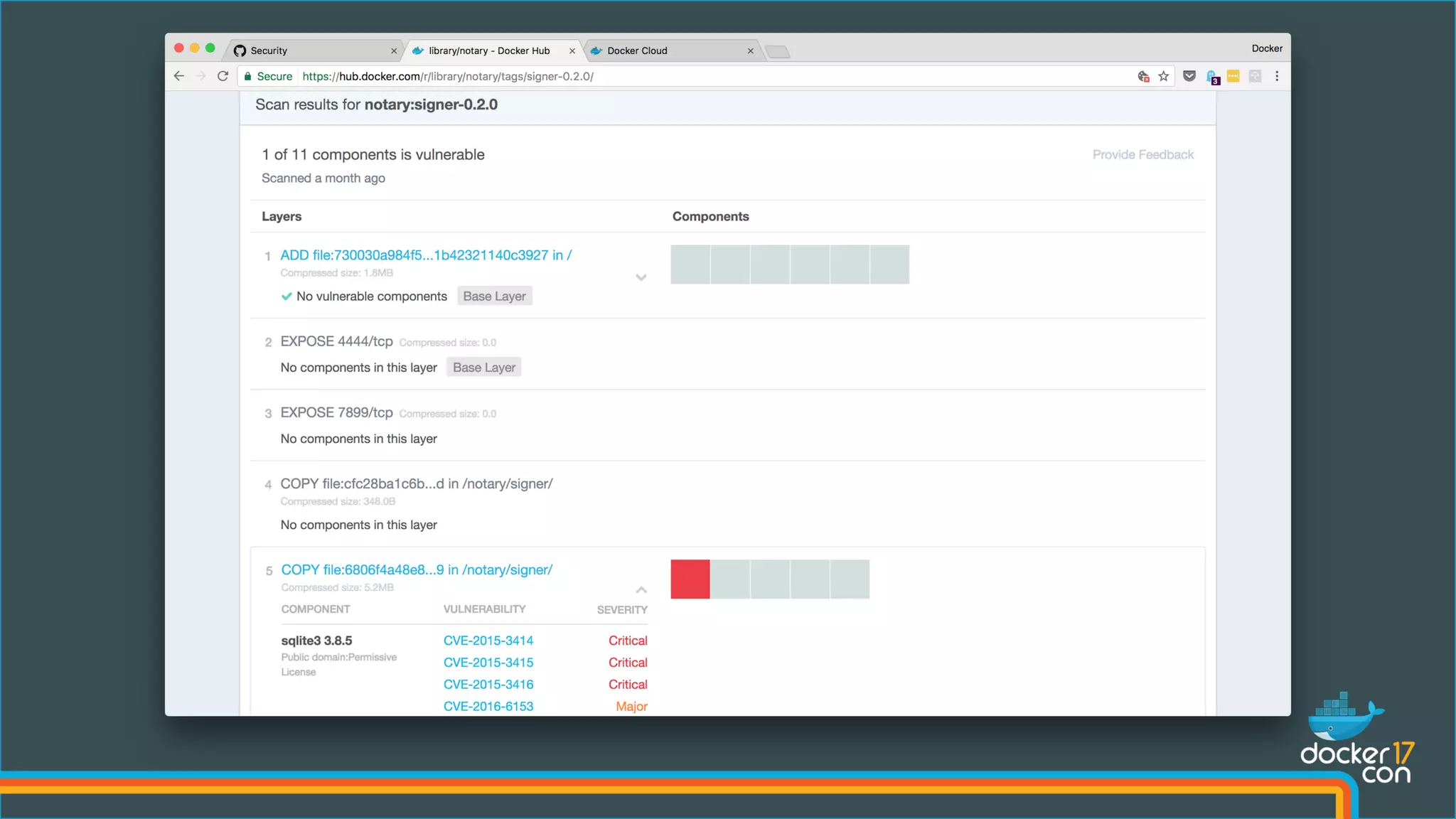Switch to the Security GitHub tab
1456x819 pixels.
click(x=313, y=50)
